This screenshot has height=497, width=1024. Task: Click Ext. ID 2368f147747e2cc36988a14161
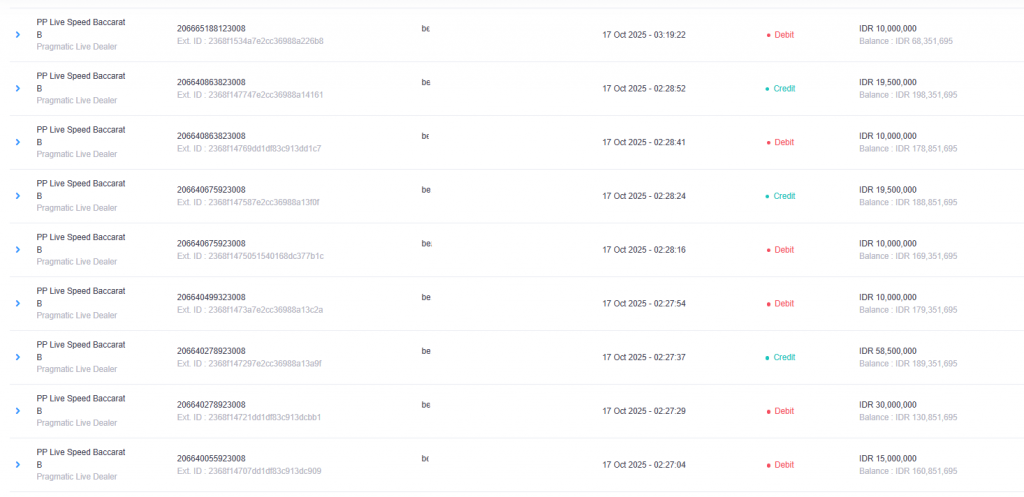pyautogui.click(x=250, y=95)
